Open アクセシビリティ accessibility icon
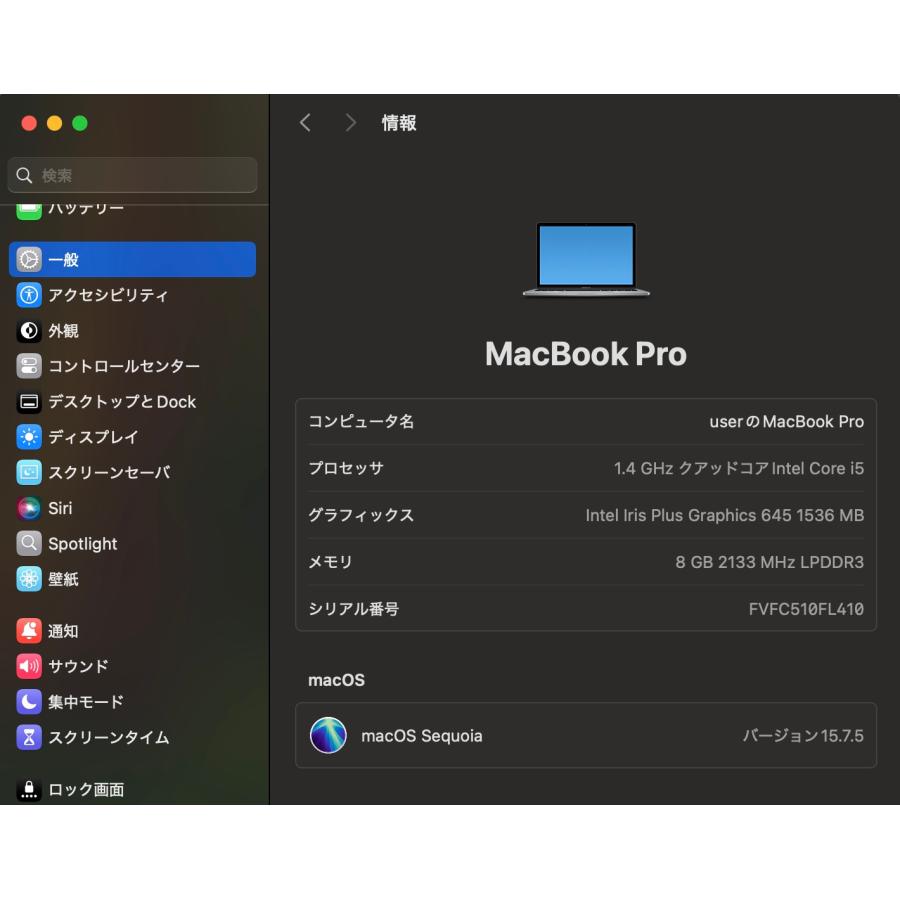The width and height of the screenshot is (900, 900). 29,295
